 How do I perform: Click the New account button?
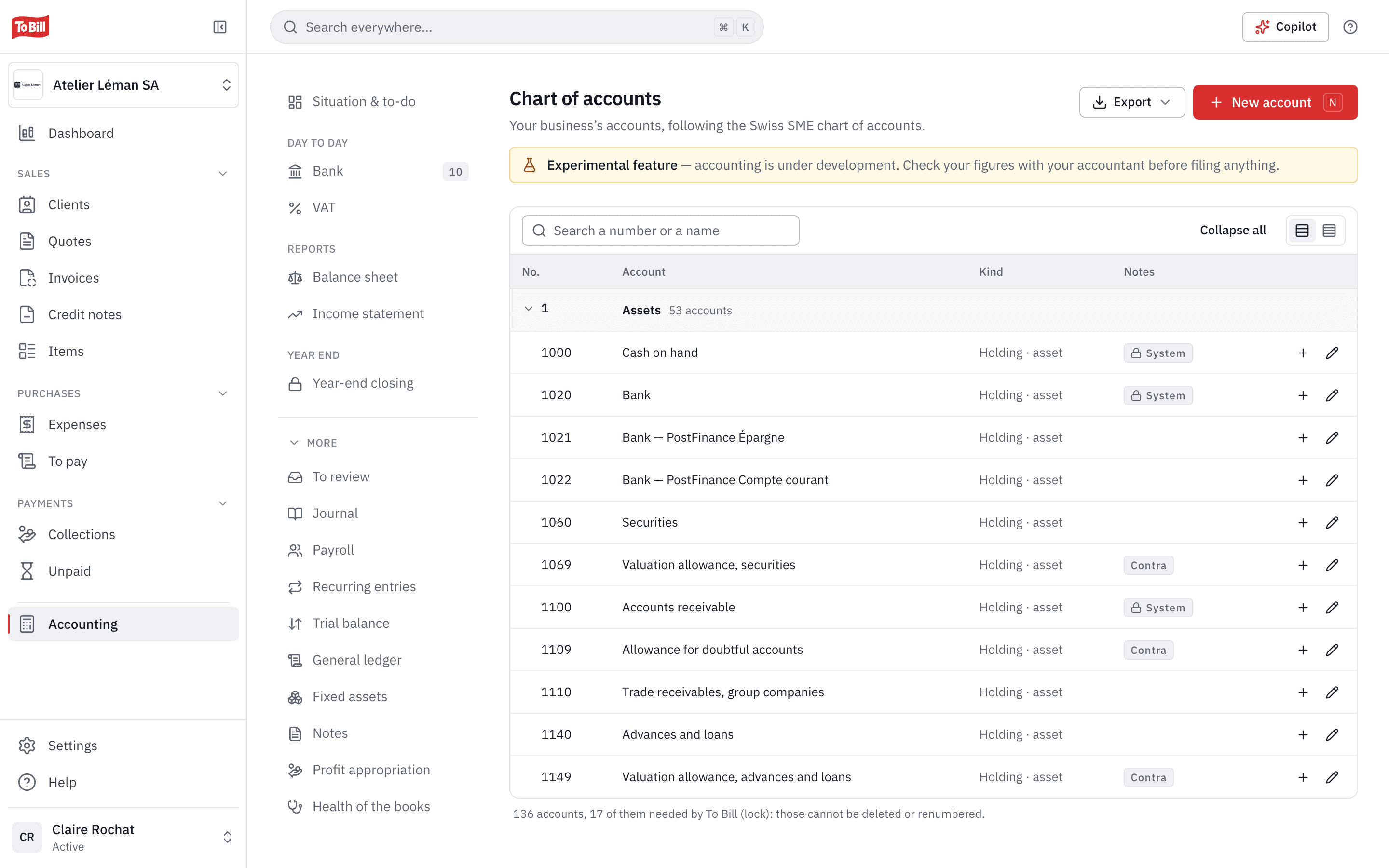[1275, 102]
